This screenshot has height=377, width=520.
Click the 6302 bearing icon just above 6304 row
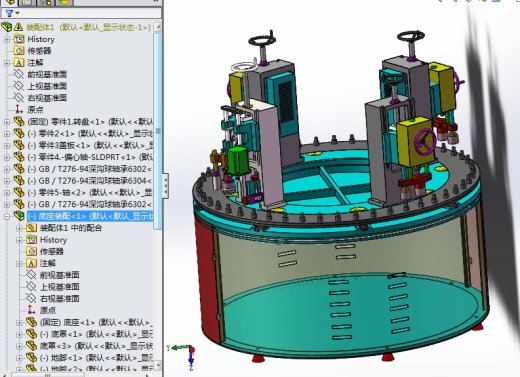tap(19, 169)
